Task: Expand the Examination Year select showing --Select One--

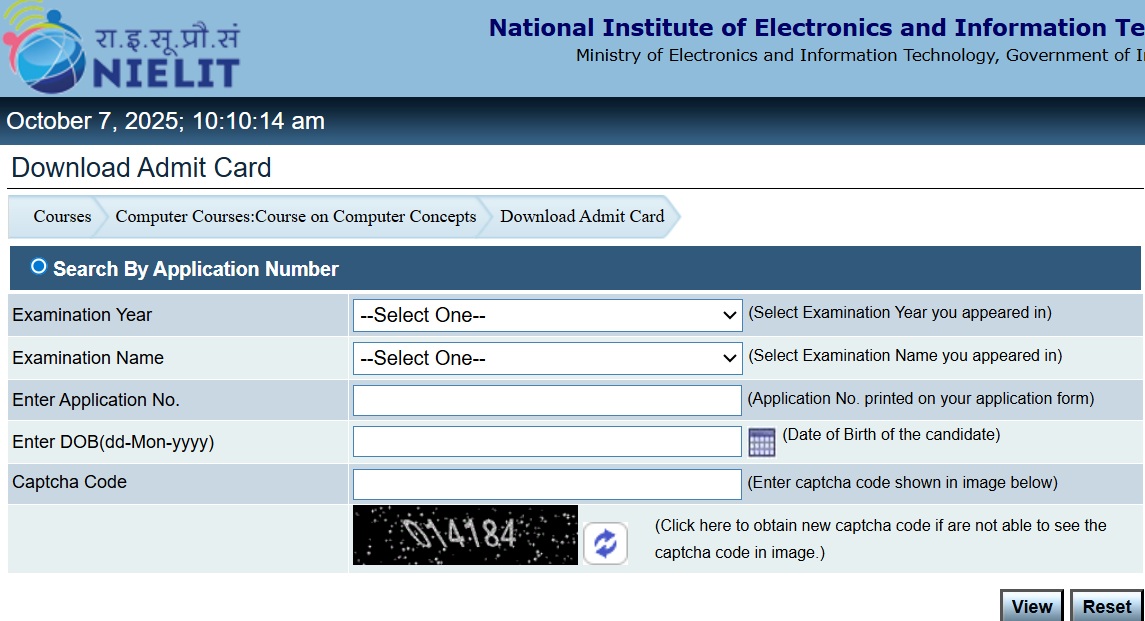Action: 546,315
